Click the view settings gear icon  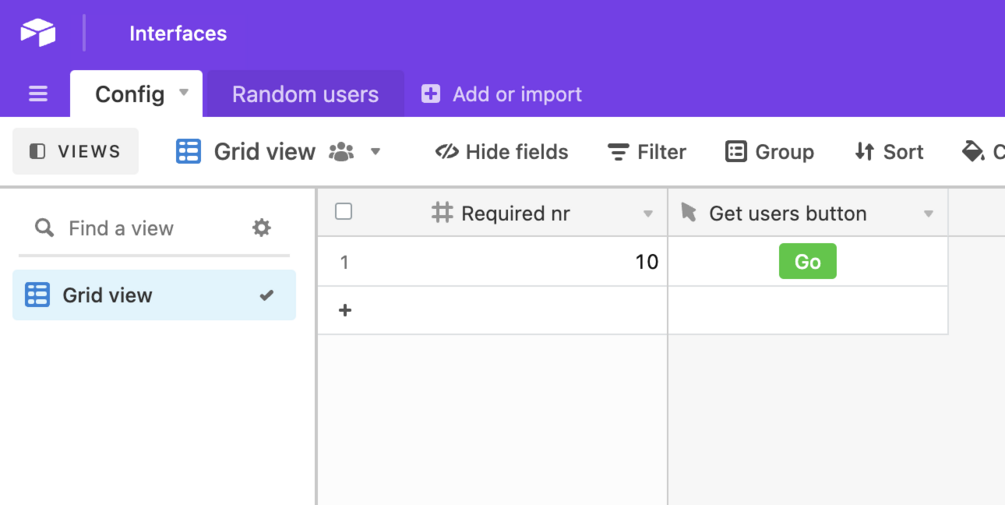click(262, 228)
